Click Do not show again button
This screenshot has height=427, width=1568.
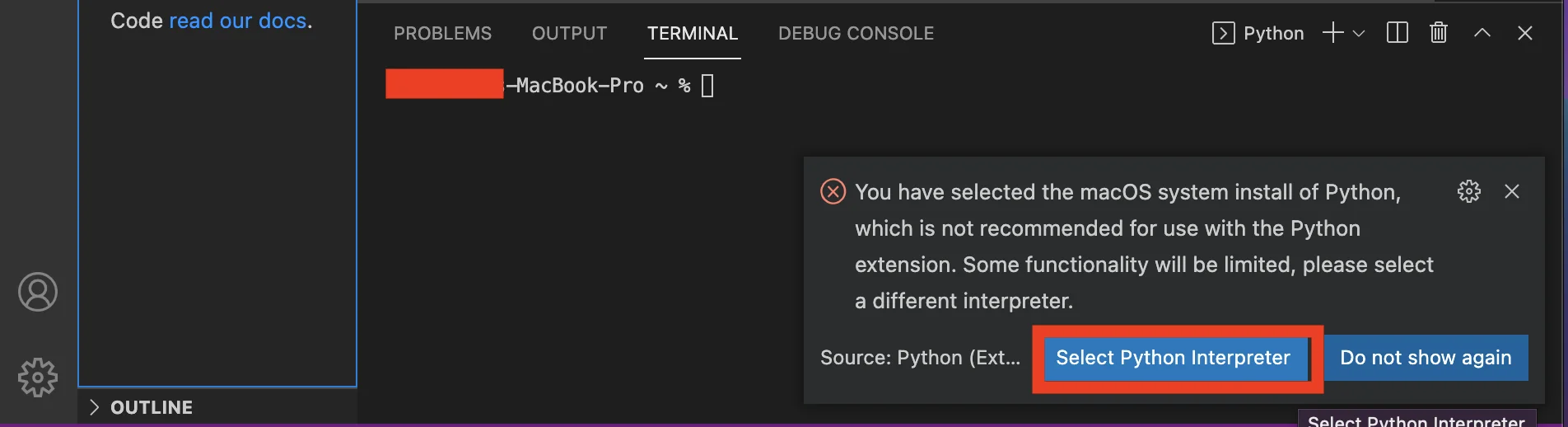(1426, 358)
